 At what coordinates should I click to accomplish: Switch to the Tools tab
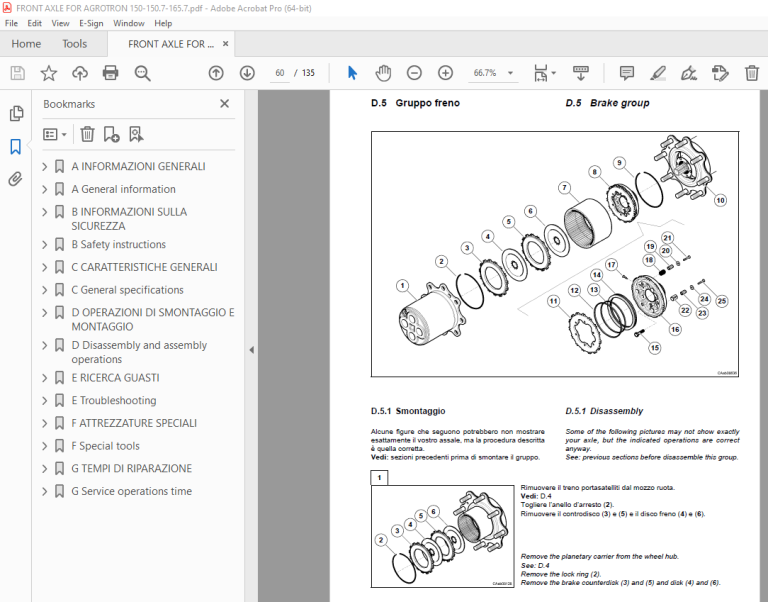point(74,44)
